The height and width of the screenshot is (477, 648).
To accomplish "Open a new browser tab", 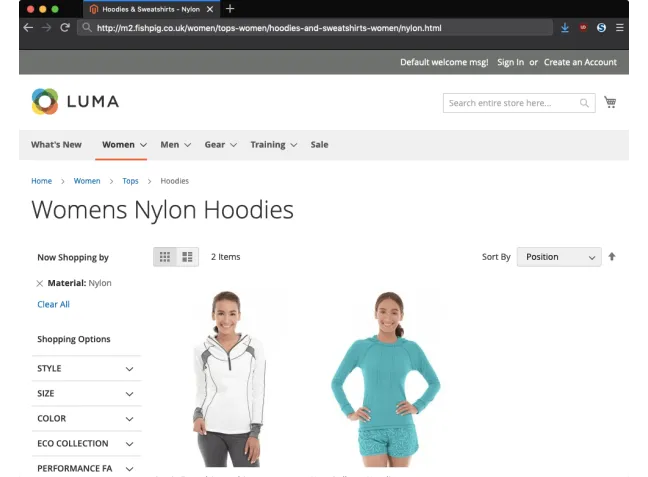I will (x=230, y=9).
